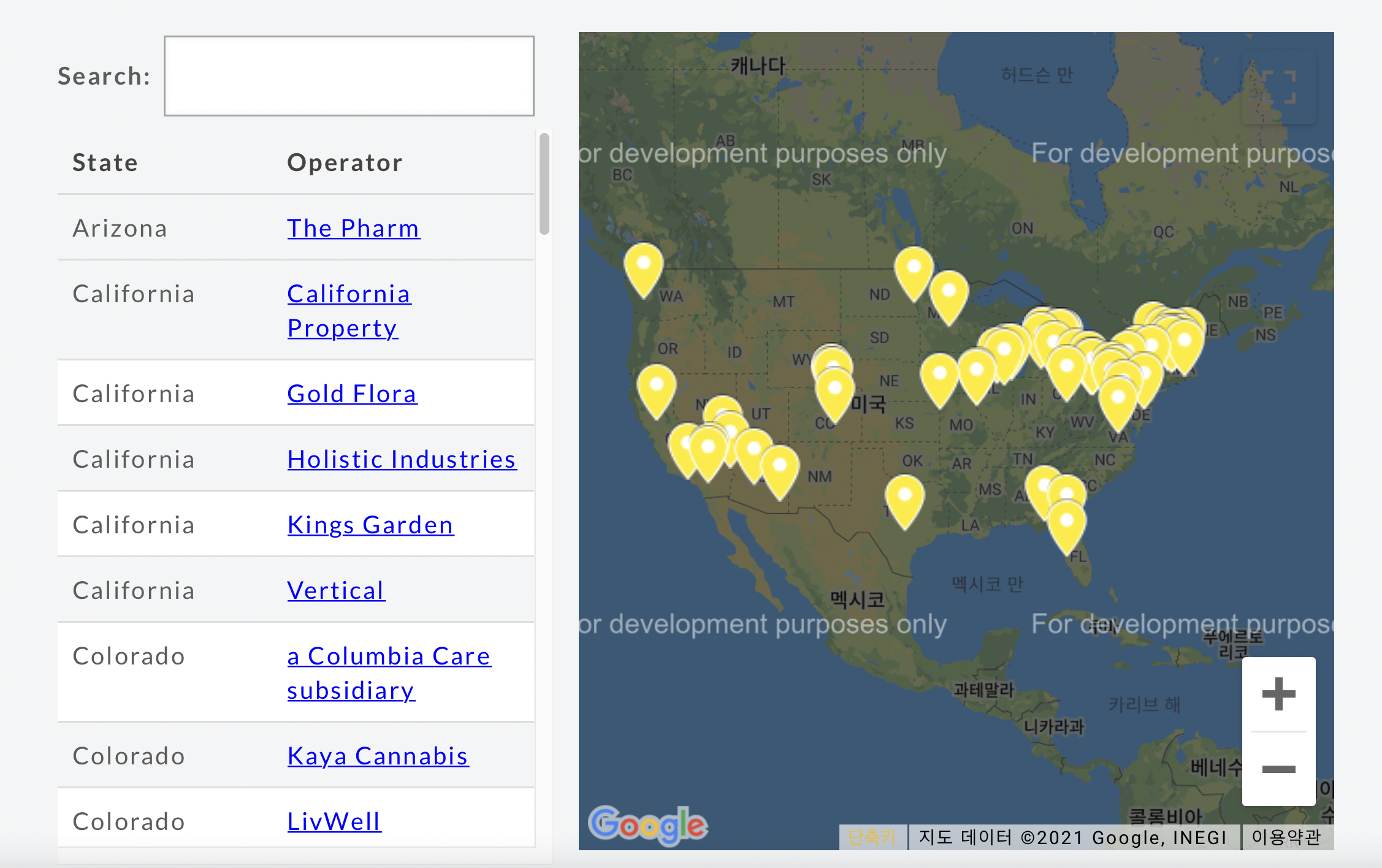
Task: Click the operator table scrollbar thumb
Action: [544, 184]
